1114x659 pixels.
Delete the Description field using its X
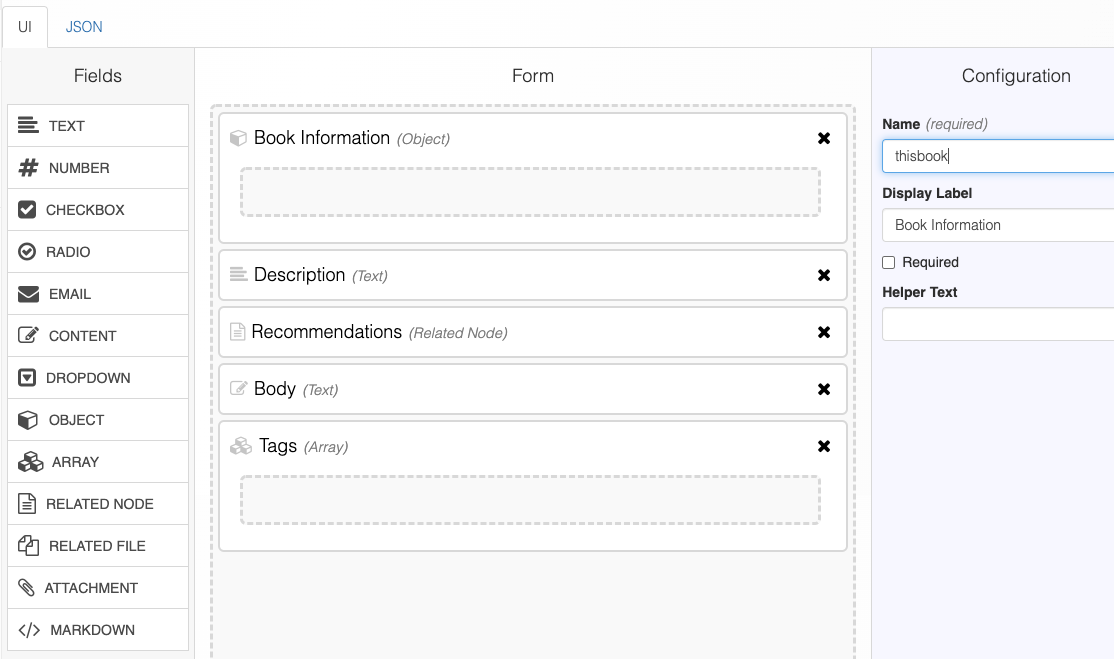824,275
